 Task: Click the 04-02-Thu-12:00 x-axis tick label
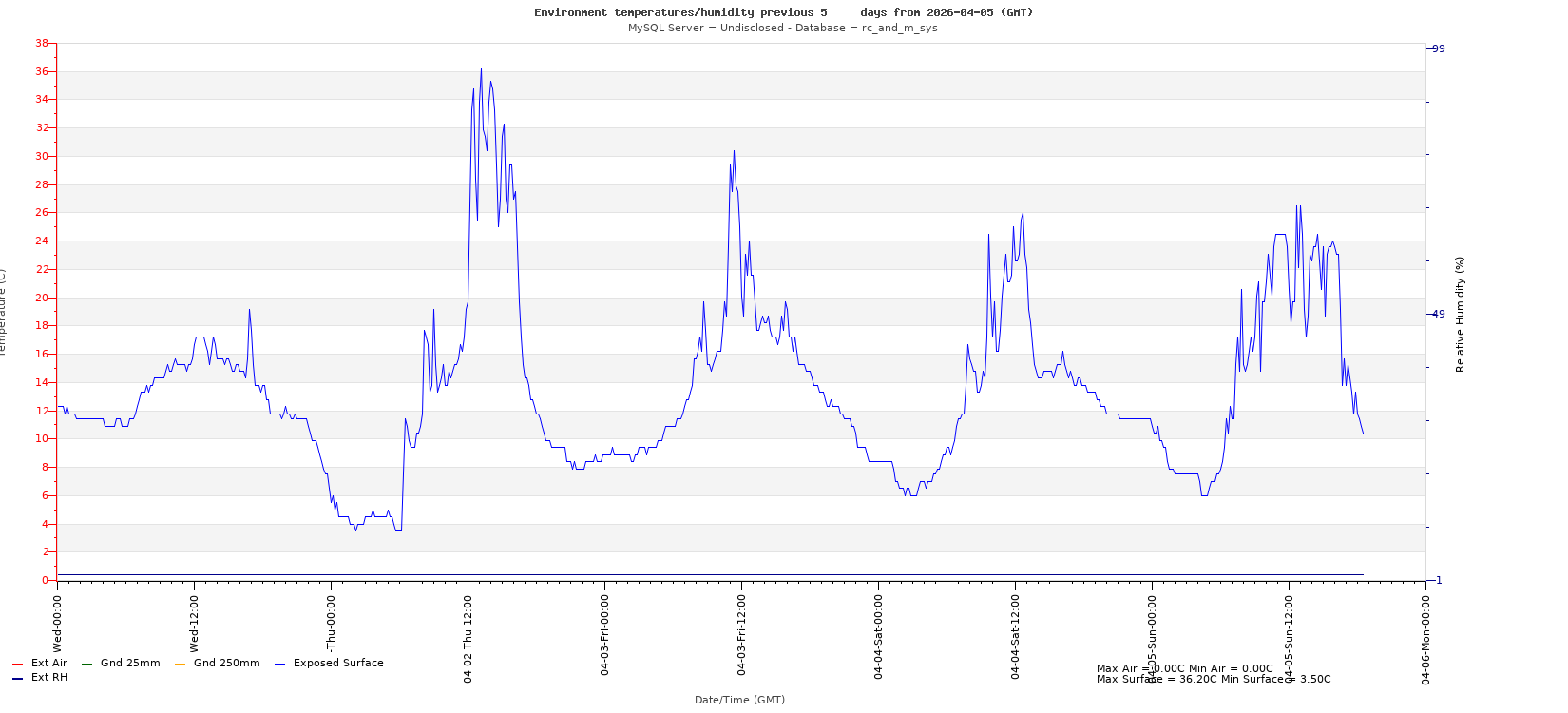click(x=468, y=639)
